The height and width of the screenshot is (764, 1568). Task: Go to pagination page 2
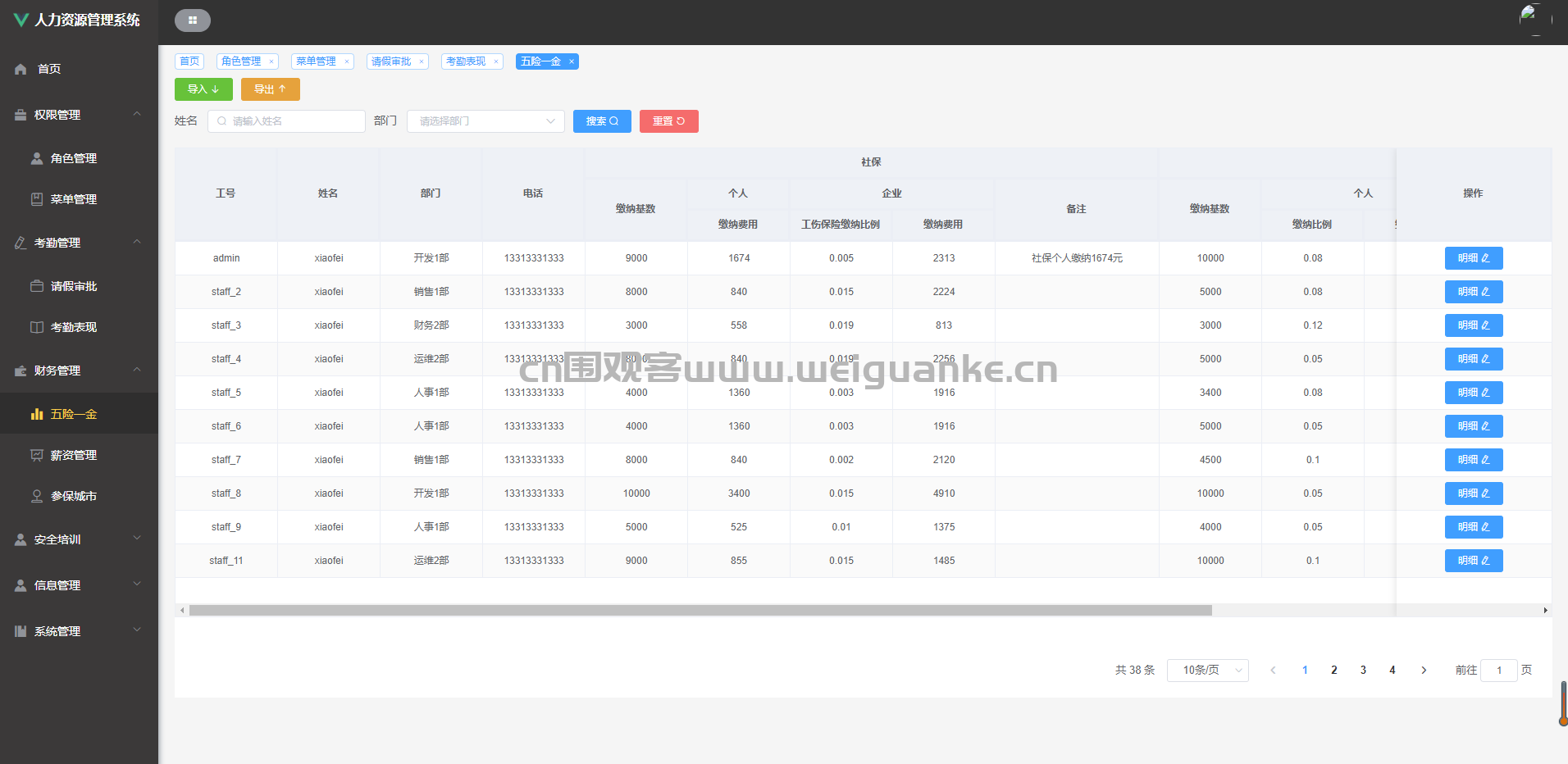[1334, 671]
